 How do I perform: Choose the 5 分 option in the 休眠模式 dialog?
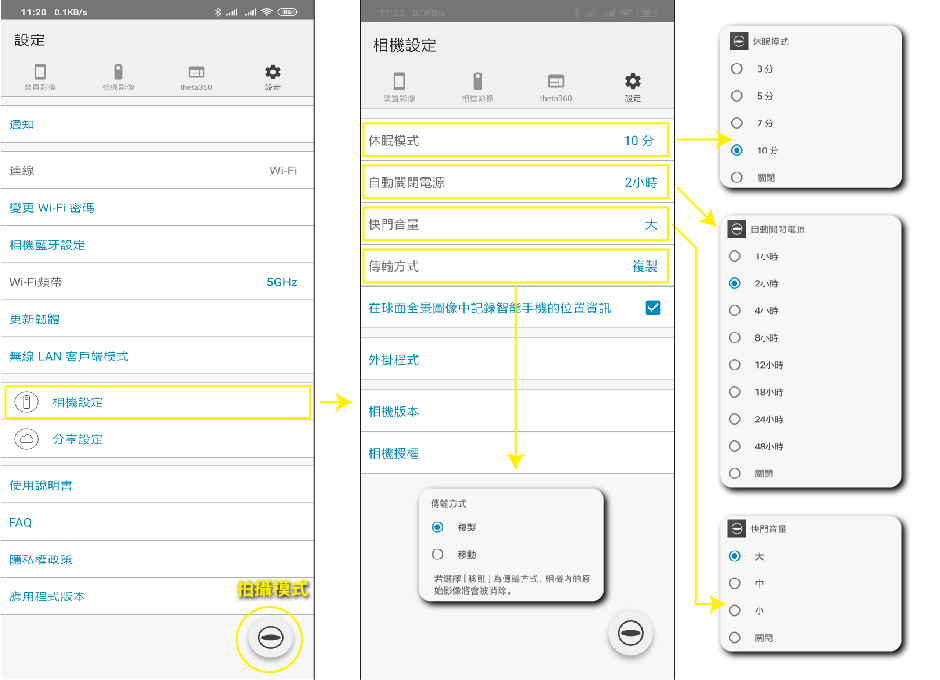pyautogui.click(x=737, y=96)
